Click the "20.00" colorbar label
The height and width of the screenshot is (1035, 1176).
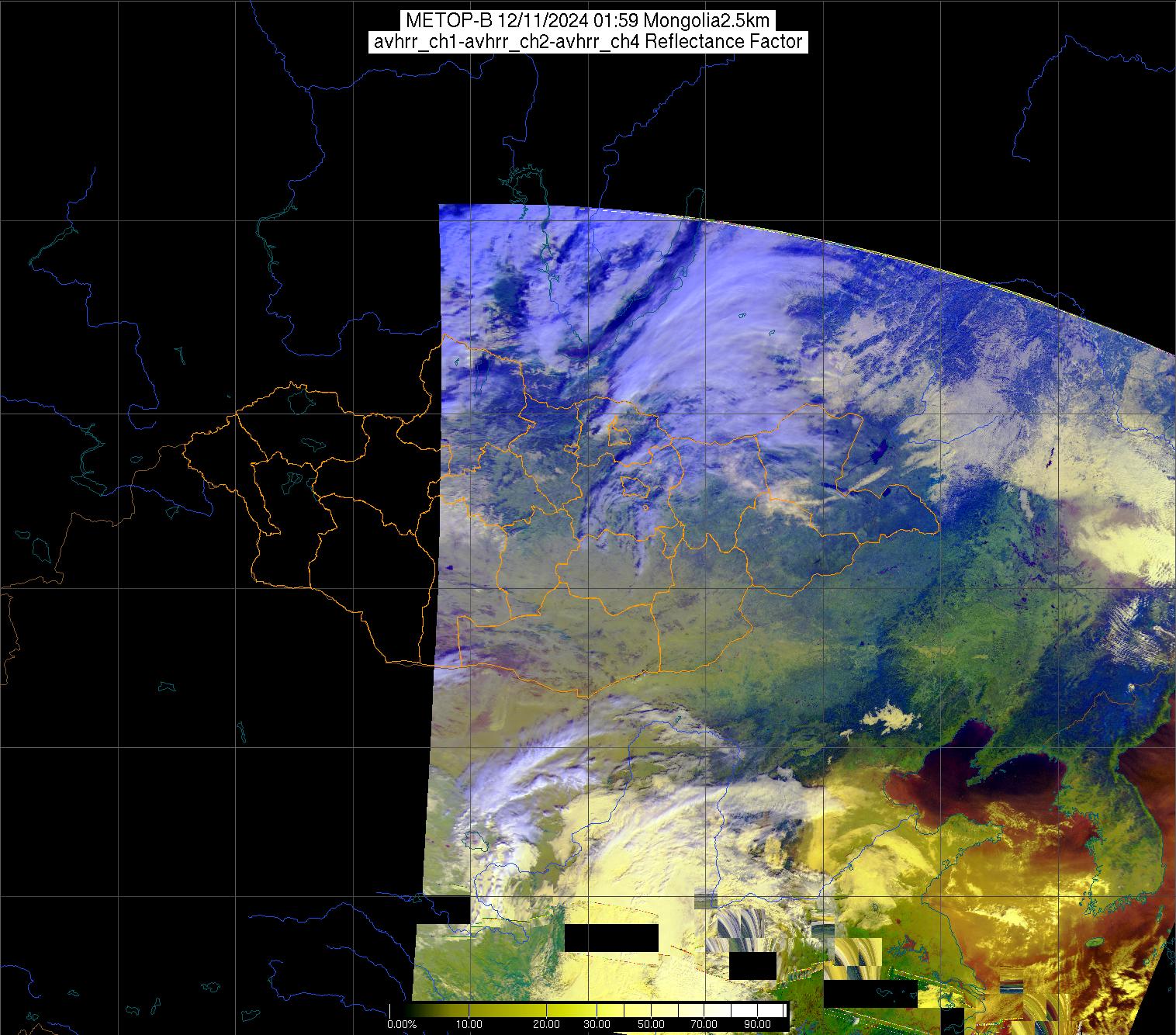click(548, 1025)
